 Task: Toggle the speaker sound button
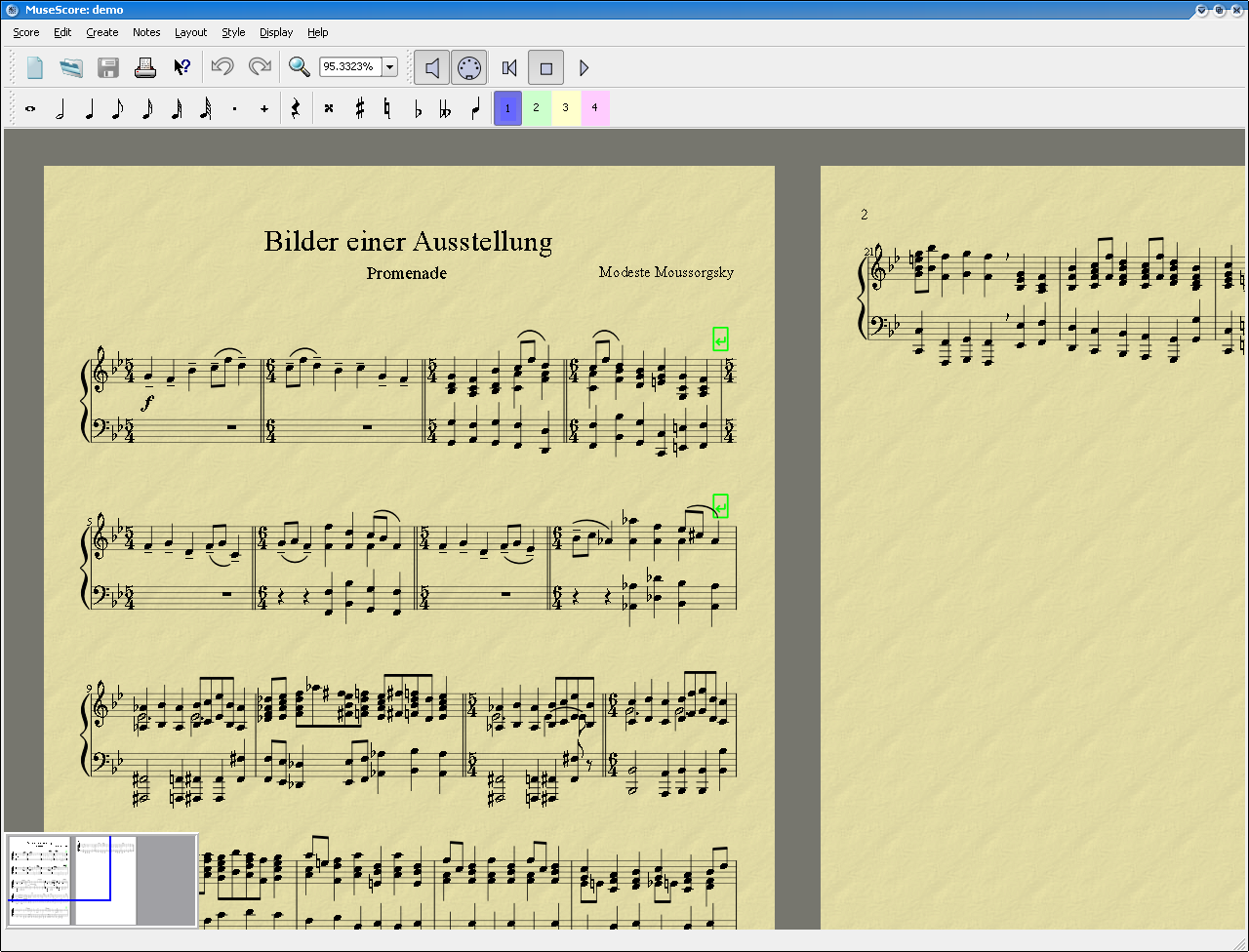click(x=432, y=67)
